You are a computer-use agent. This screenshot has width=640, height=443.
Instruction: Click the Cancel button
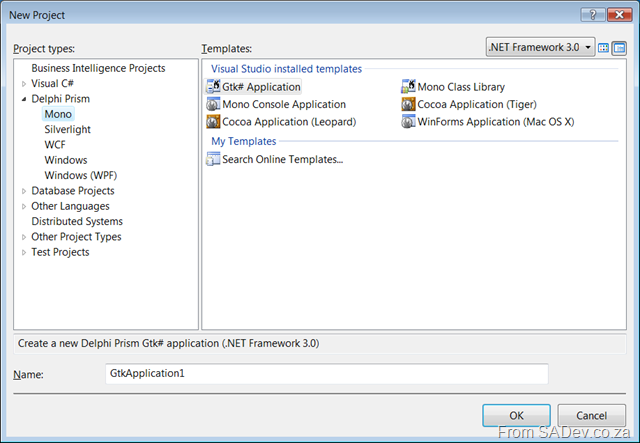pyautogui.click(x=591, y=415)
